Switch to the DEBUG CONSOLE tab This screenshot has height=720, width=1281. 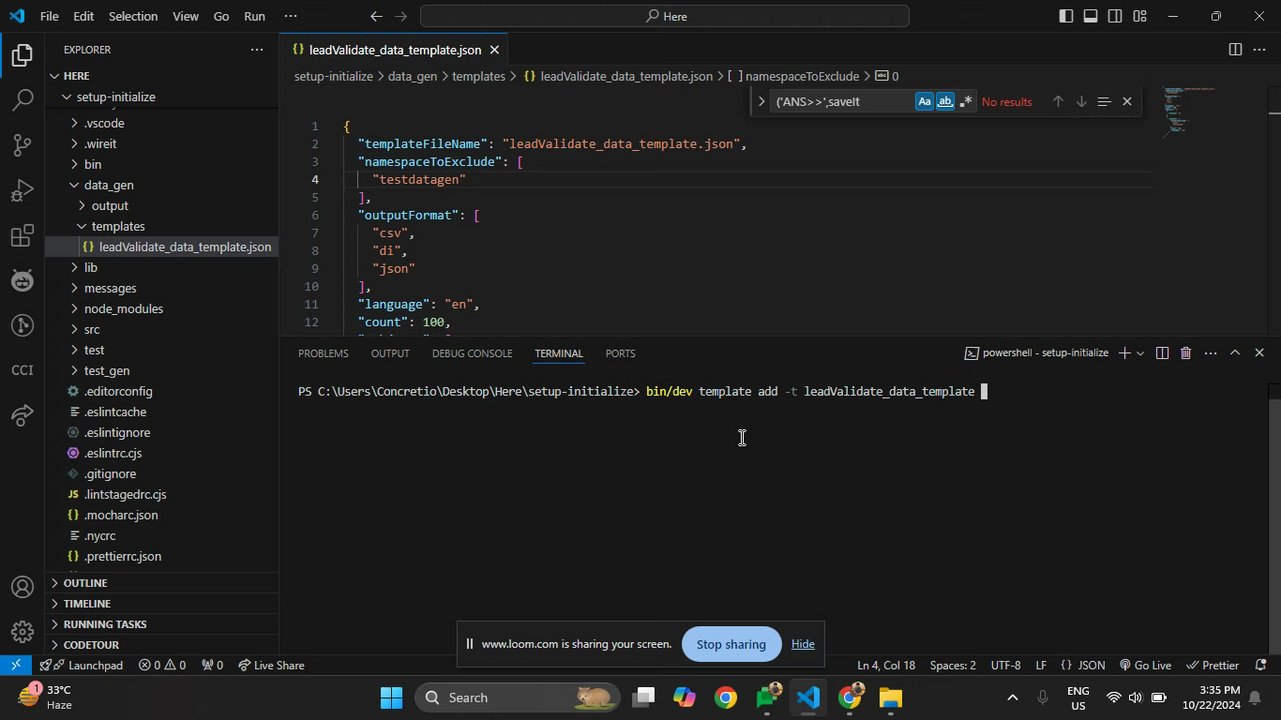(x=471, y=354)
